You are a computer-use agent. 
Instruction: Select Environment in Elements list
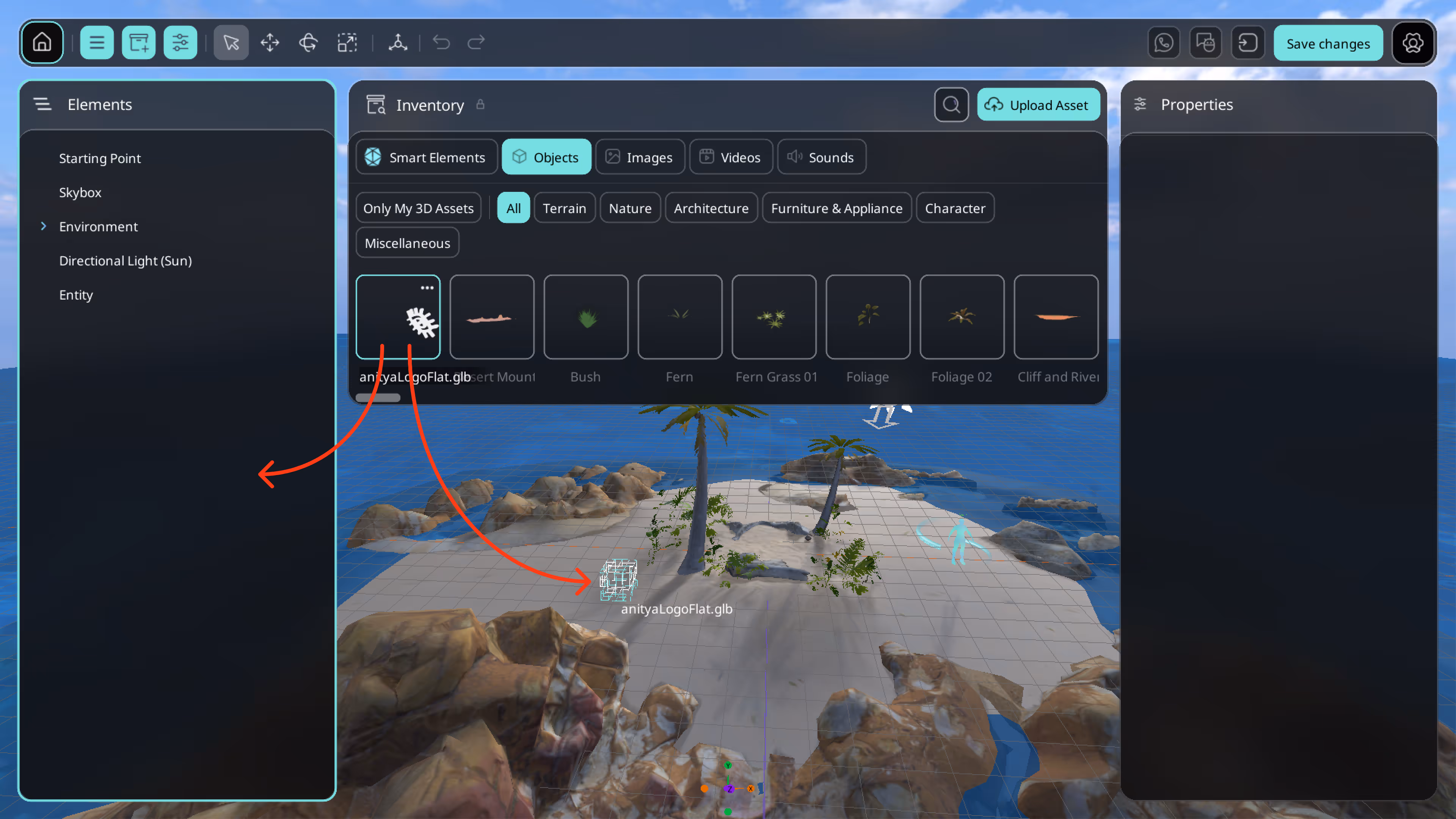point(98,226)
